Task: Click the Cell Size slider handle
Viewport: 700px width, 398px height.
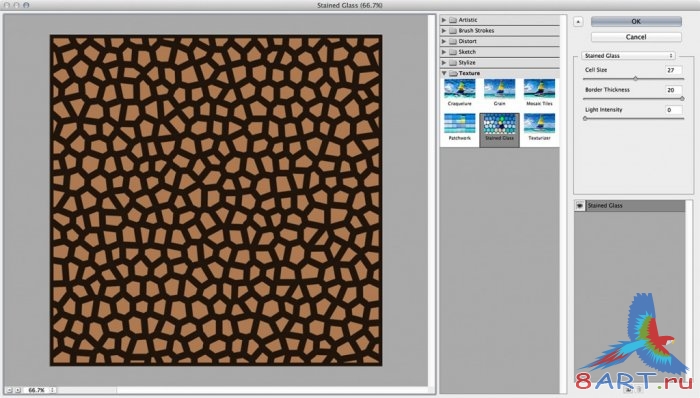Action: 635,79
